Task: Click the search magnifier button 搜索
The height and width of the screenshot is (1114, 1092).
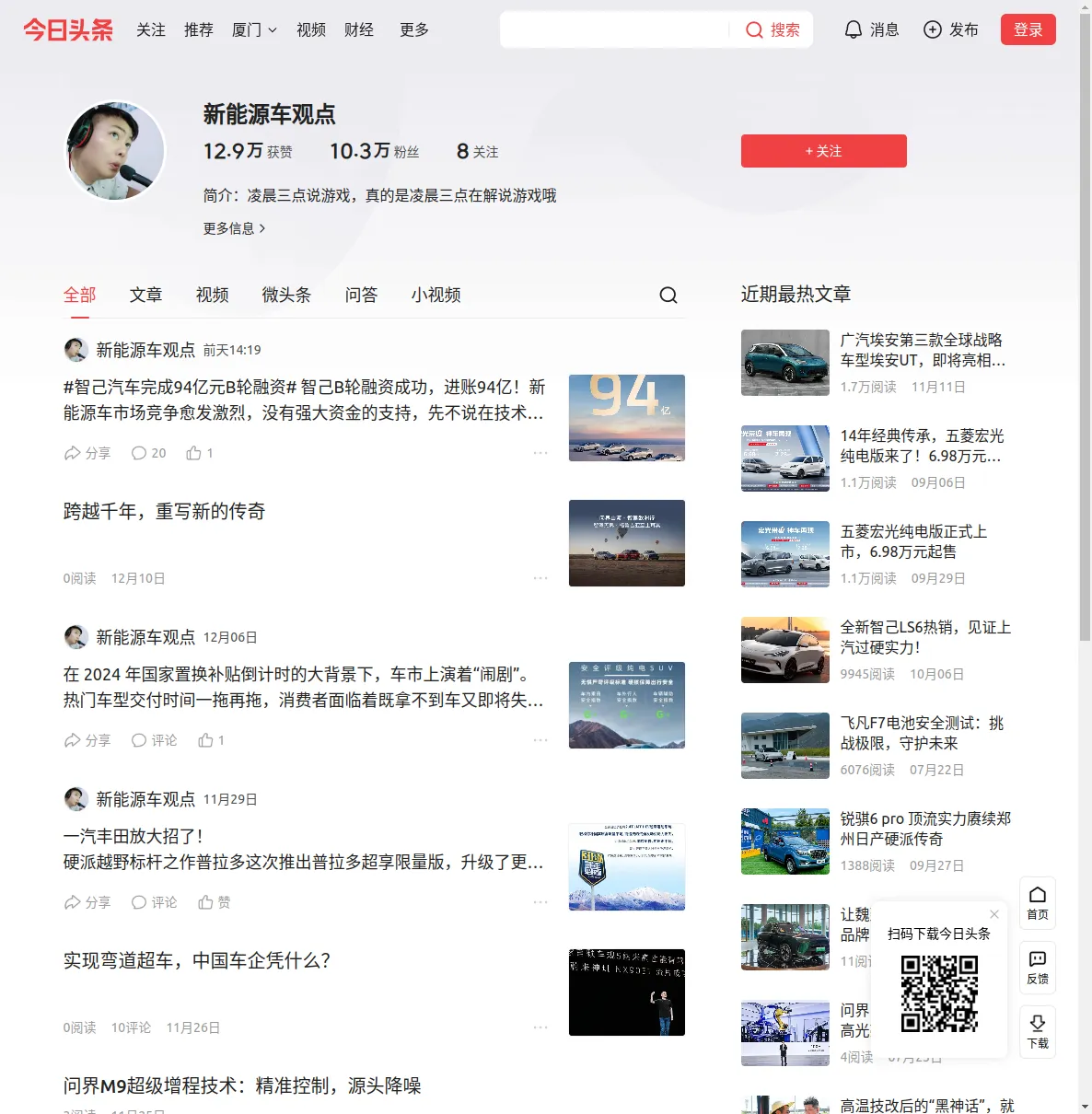Action: (773, 29)
